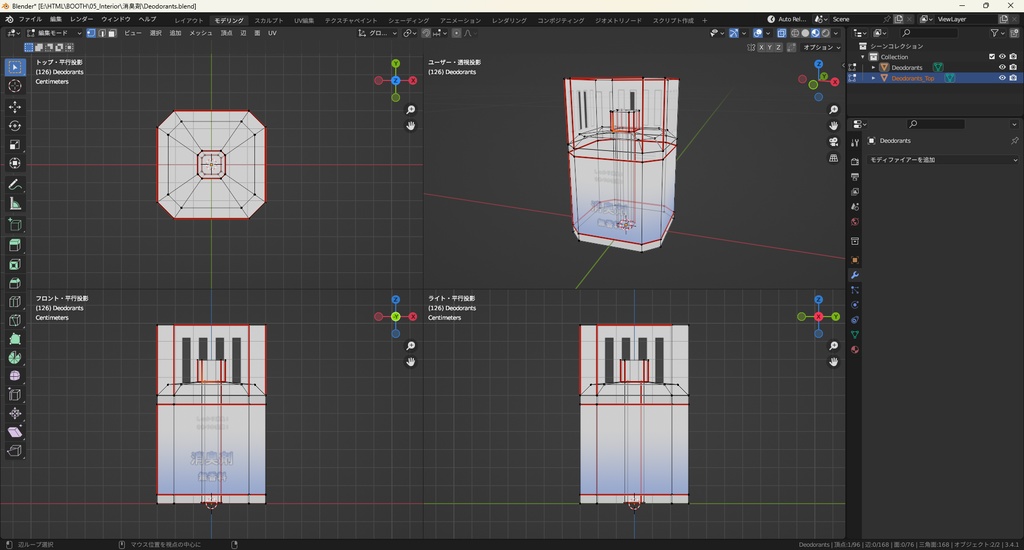The width and height of the screenshot is (1024, 550).
Task: Switch to シェーディング workspace tab
Action: (408, 20)
